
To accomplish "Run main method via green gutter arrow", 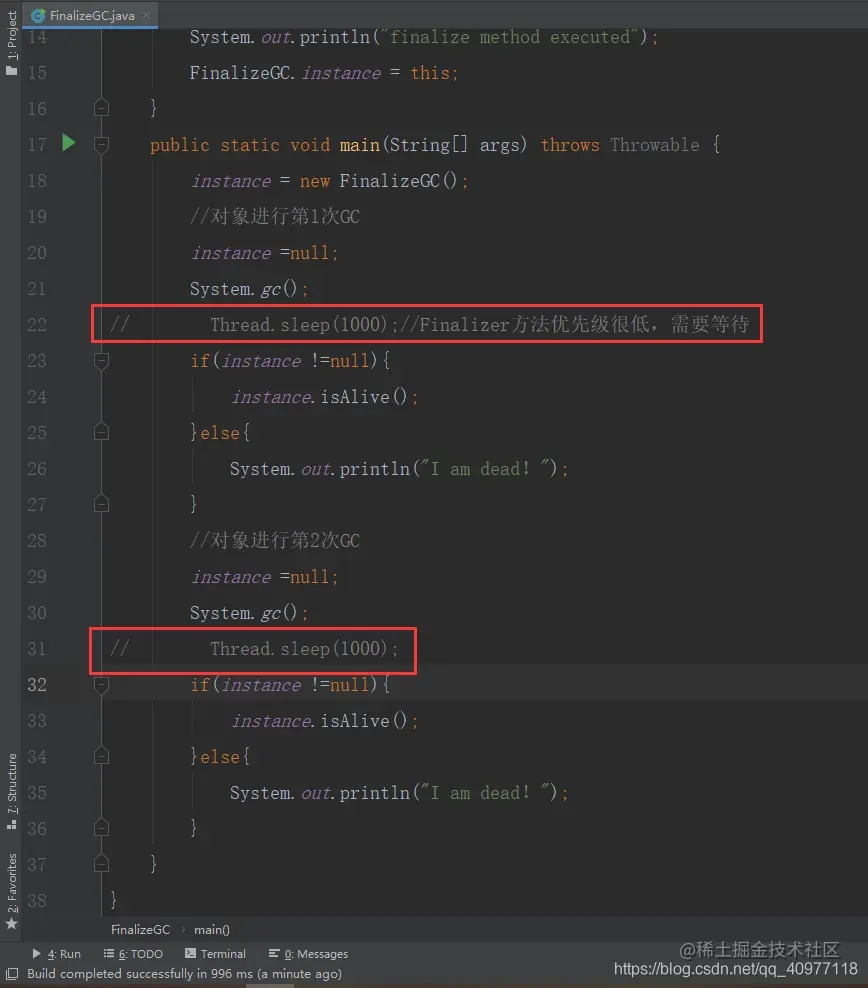I will [69, 143].
